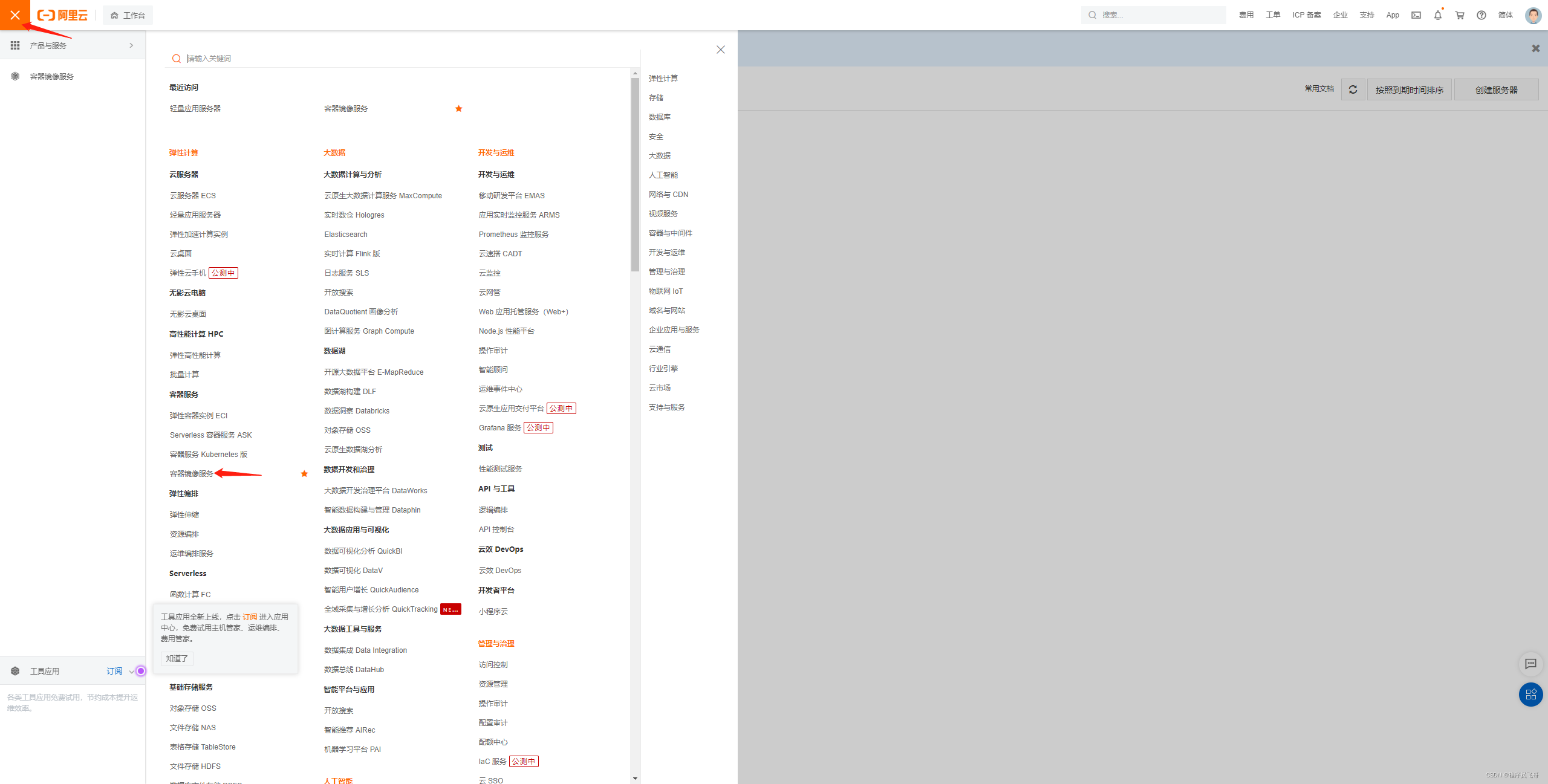This screenshot has width=1548, height=784.
Task: Open 云原生大数据计算服务 MaxCompute
Action: [x=383, y=196]
